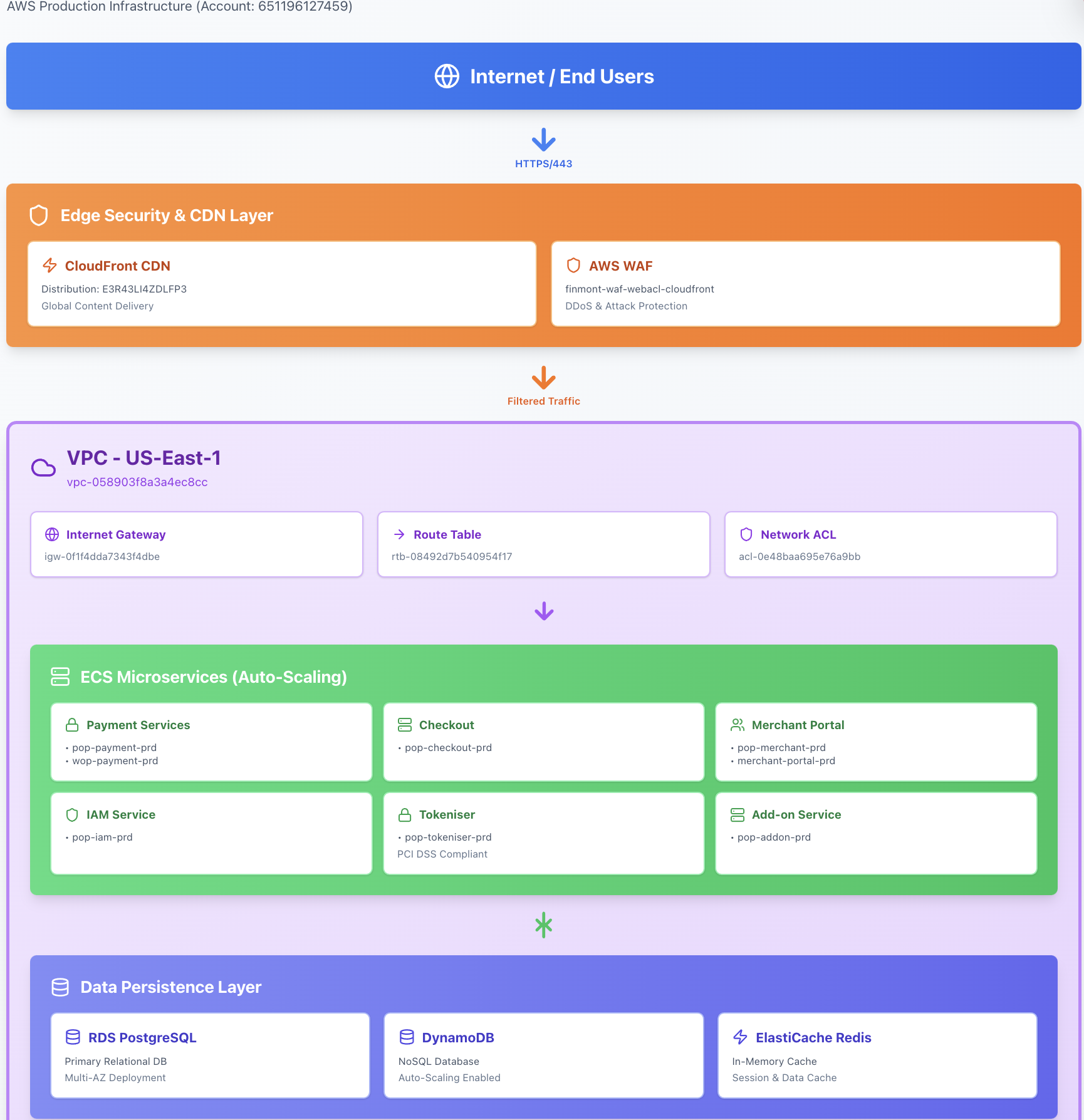Click the green asterisk connector icon
Image resolution: width=1084 pixels, height=1120 pixels.
click(544, 925)
